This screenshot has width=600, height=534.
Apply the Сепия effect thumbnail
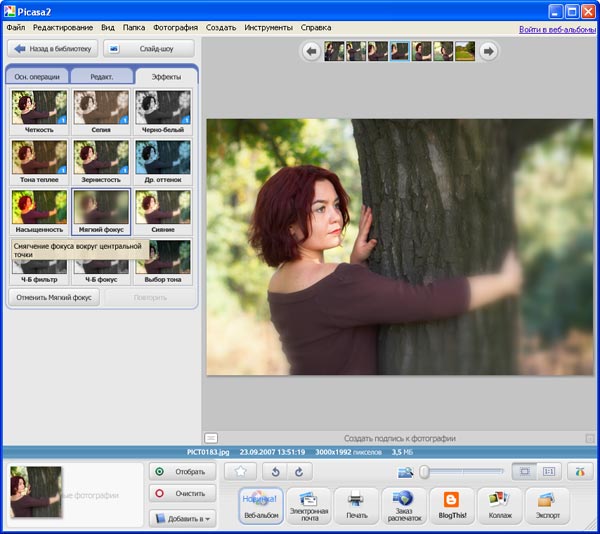tap(101, 107)
